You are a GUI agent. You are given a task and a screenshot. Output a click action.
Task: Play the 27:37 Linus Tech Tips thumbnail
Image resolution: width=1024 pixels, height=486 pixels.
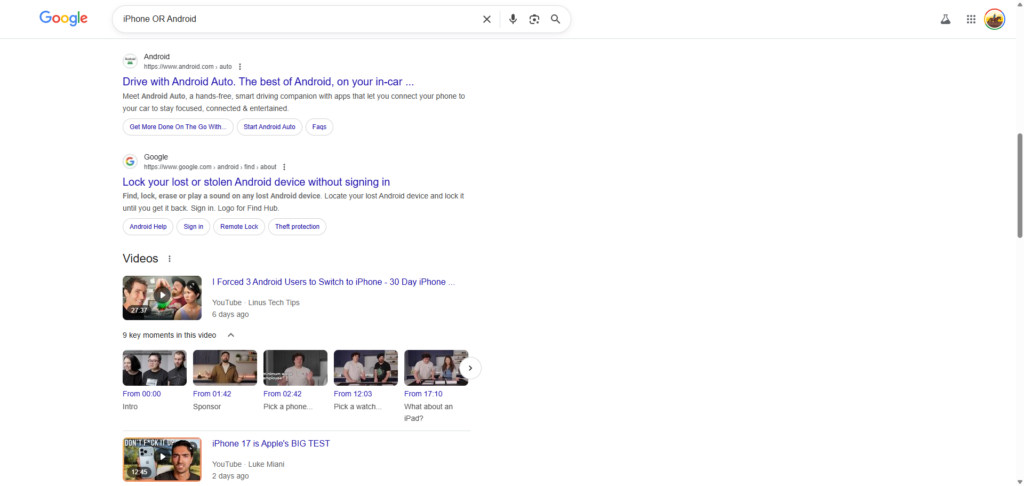click(162, 298)
